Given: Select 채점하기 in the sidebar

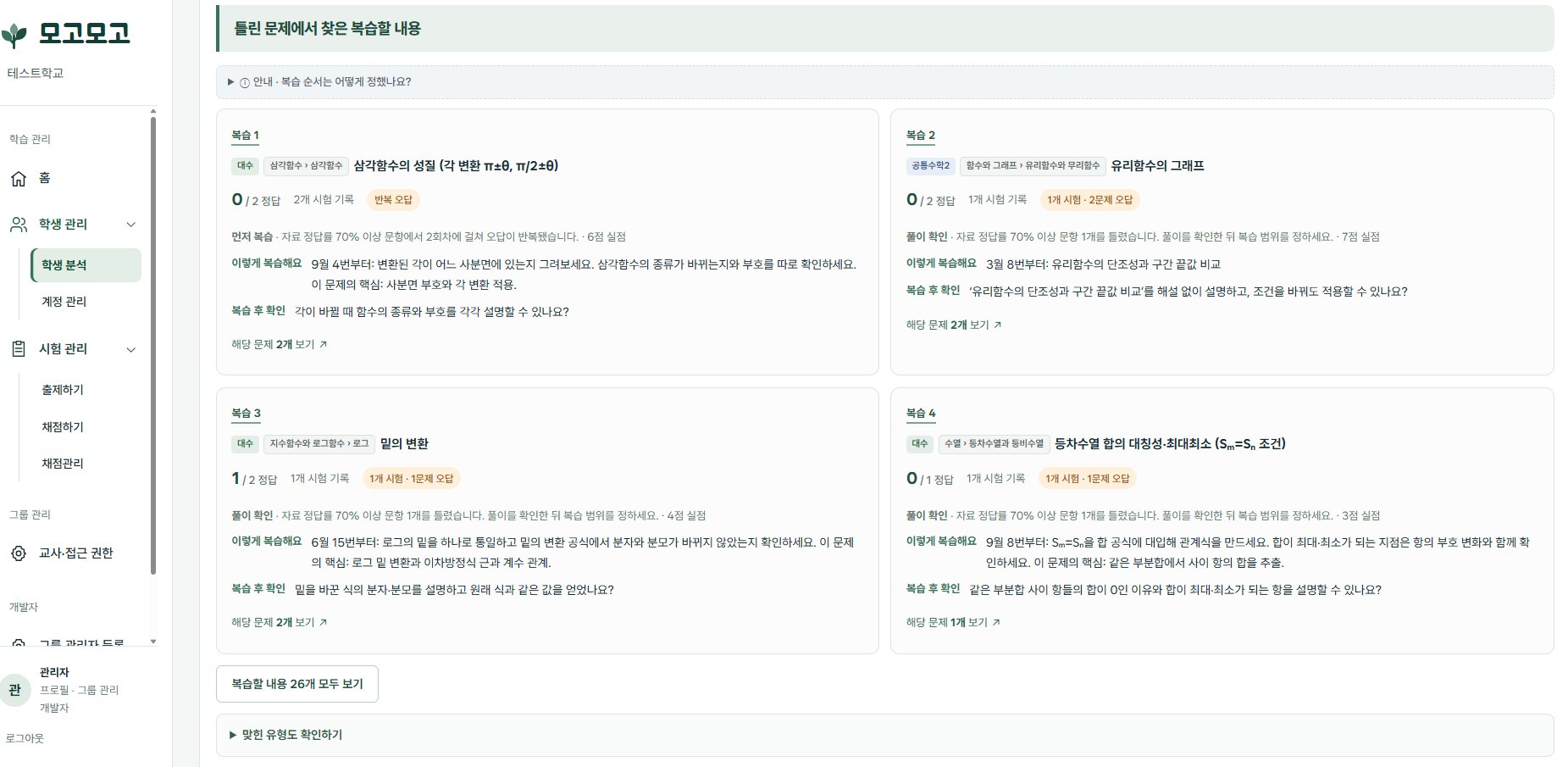Looking at the screenshot, I should pos(63,427).
